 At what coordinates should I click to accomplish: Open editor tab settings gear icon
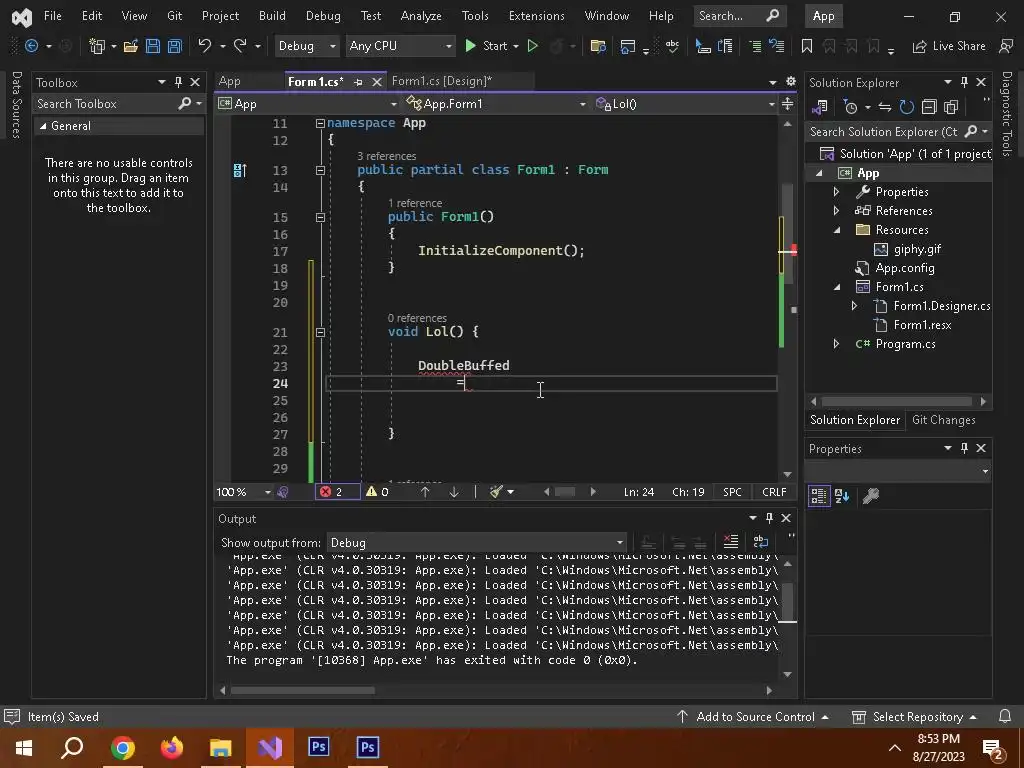click(x=791, y=82)
